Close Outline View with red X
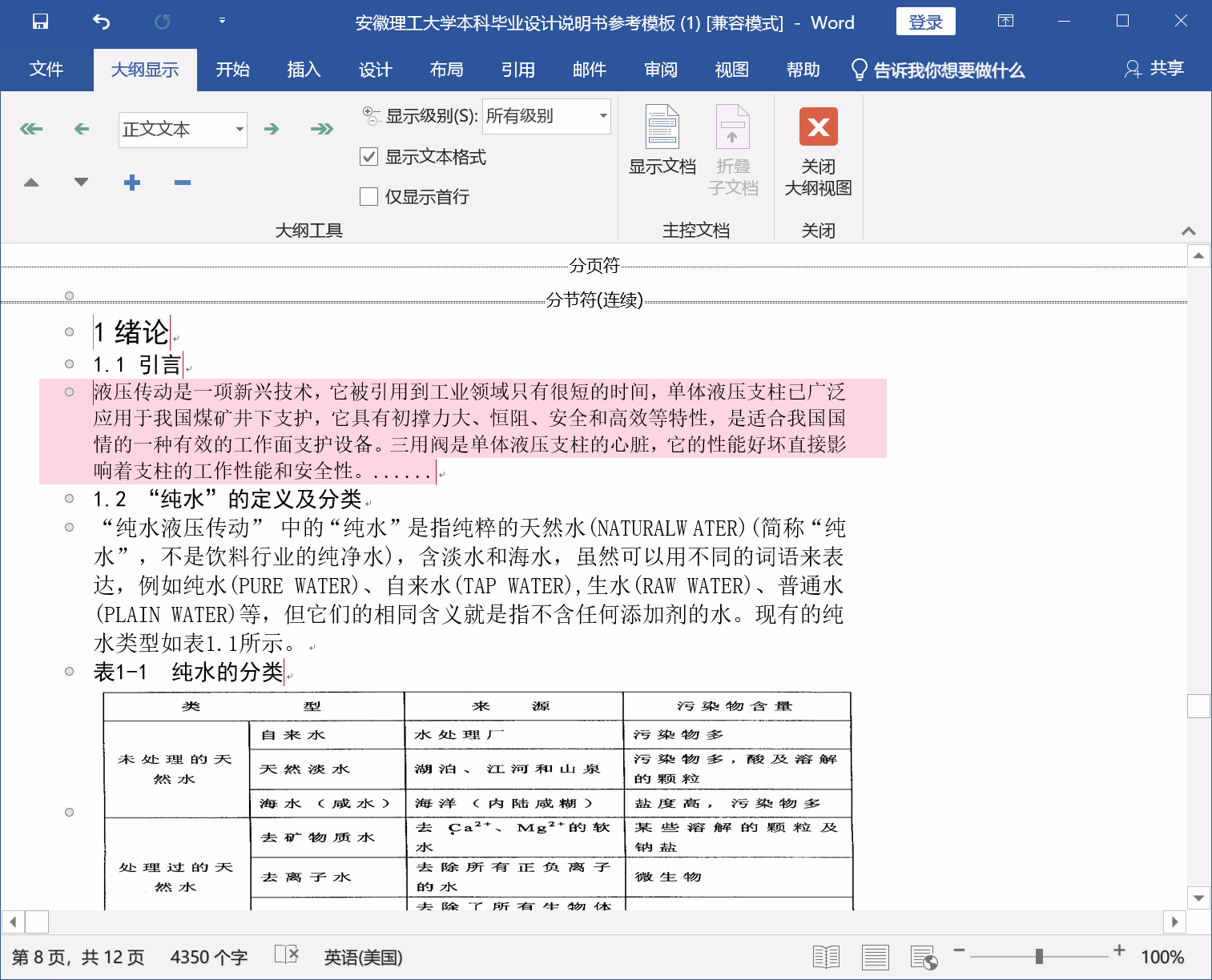Viewport: 1212px width, 980px height. [818, 127]
